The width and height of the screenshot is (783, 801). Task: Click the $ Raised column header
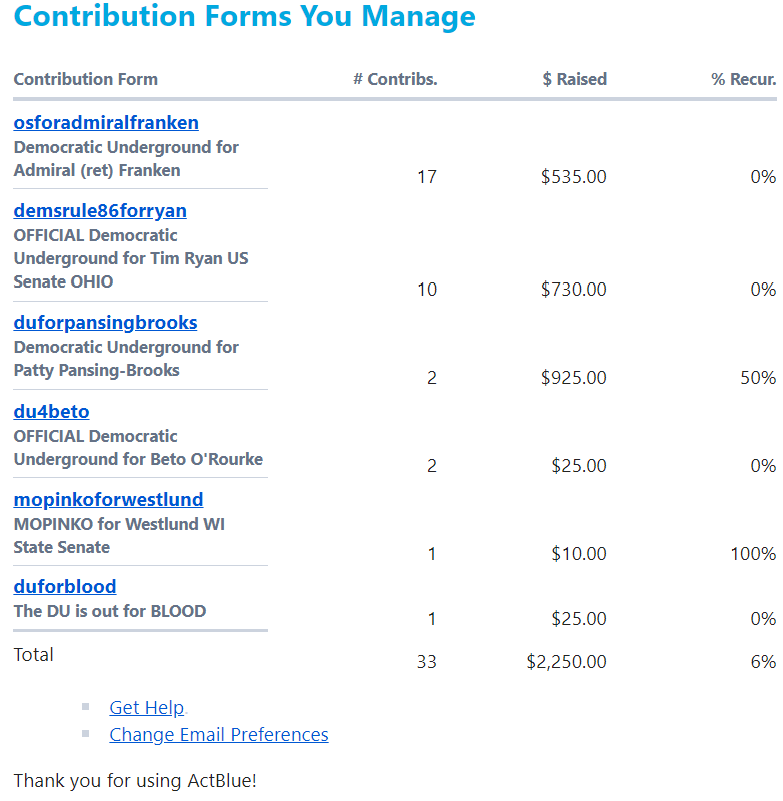point(574,80)
